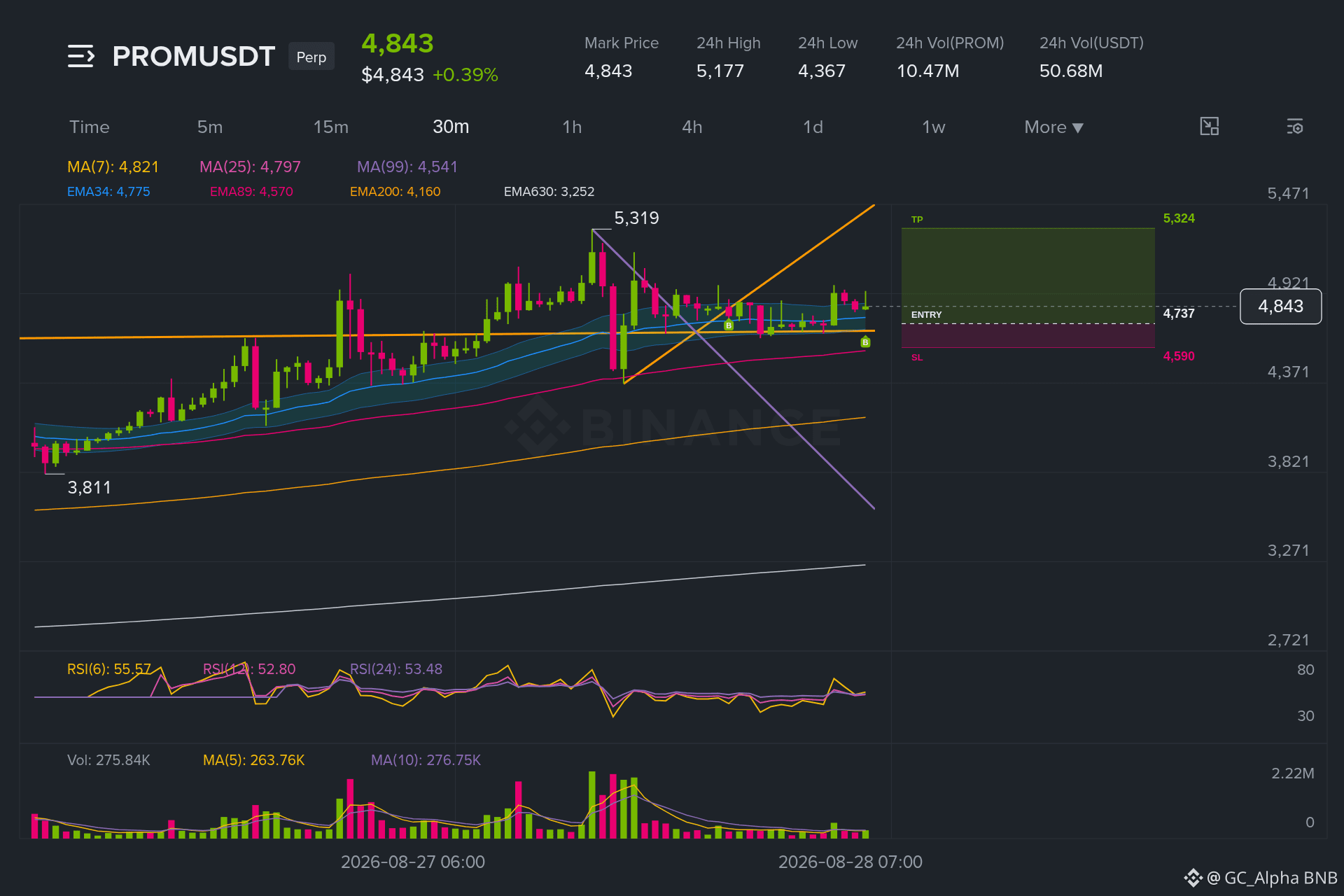This screenshot has width=1344, height=896.
Task: Click the red stop-loss zone
Action: coord(1028,335)
